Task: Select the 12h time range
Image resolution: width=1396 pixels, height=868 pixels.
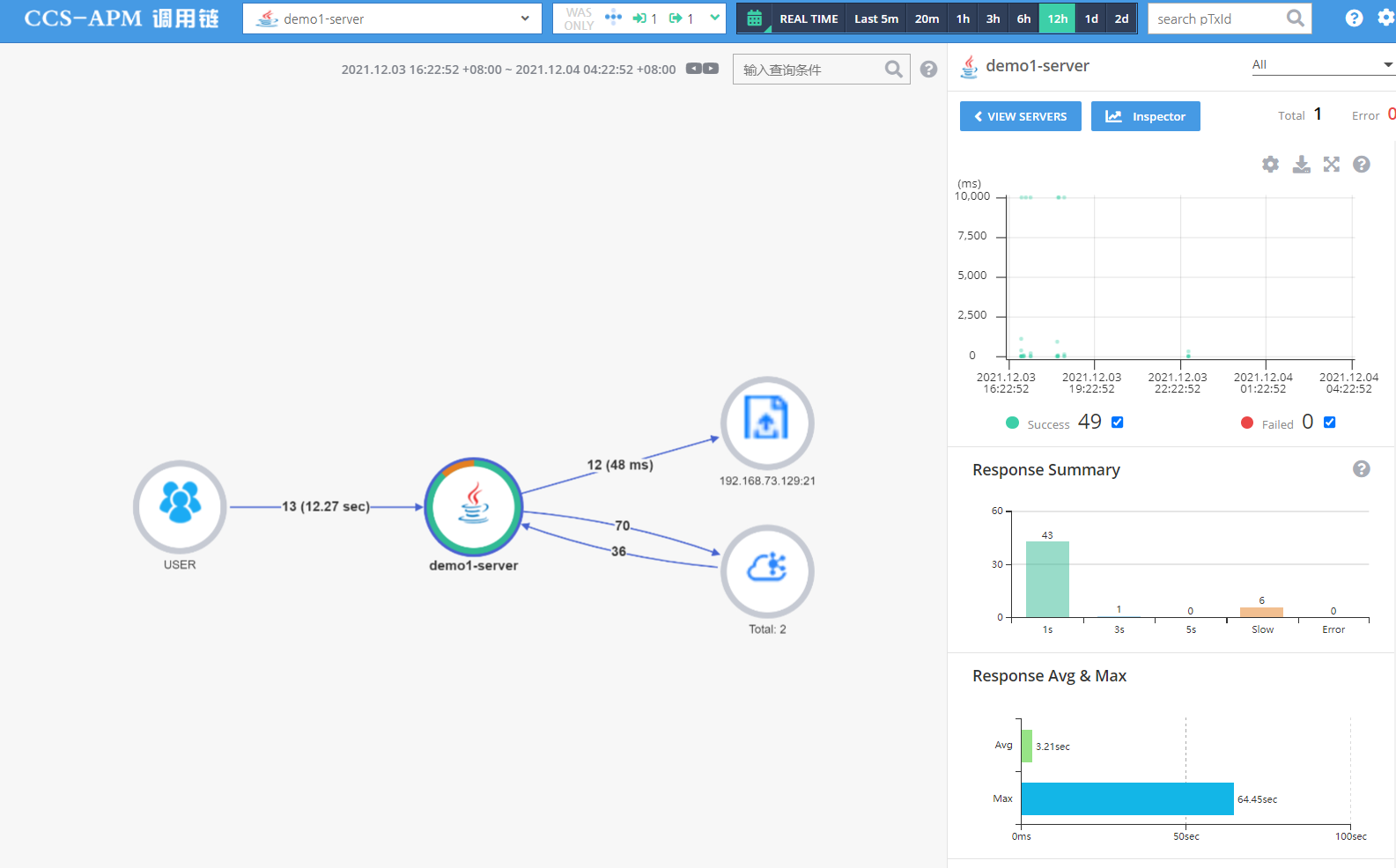Action: coord(1058,18)
